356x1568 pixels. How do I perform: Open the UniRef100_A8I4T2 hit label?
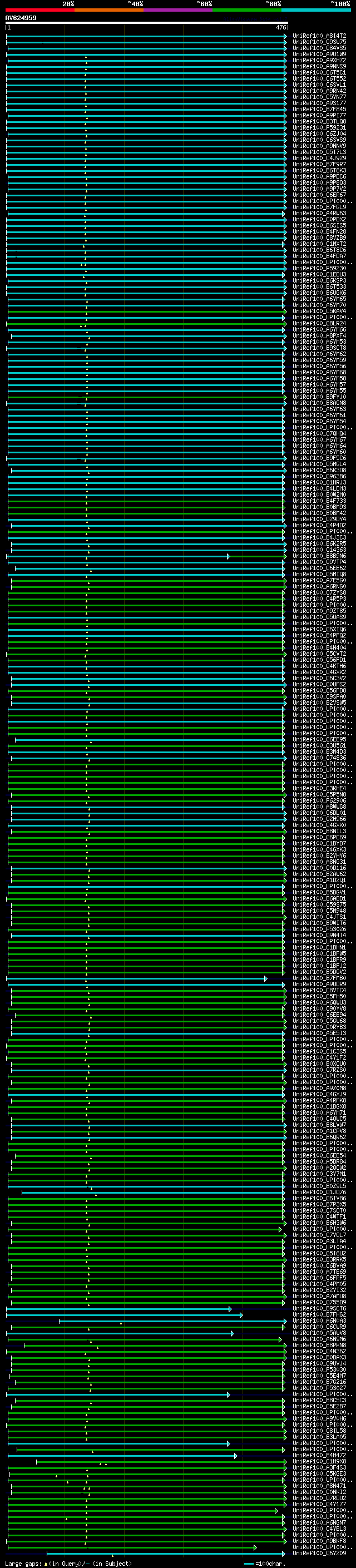click(319, 36)
